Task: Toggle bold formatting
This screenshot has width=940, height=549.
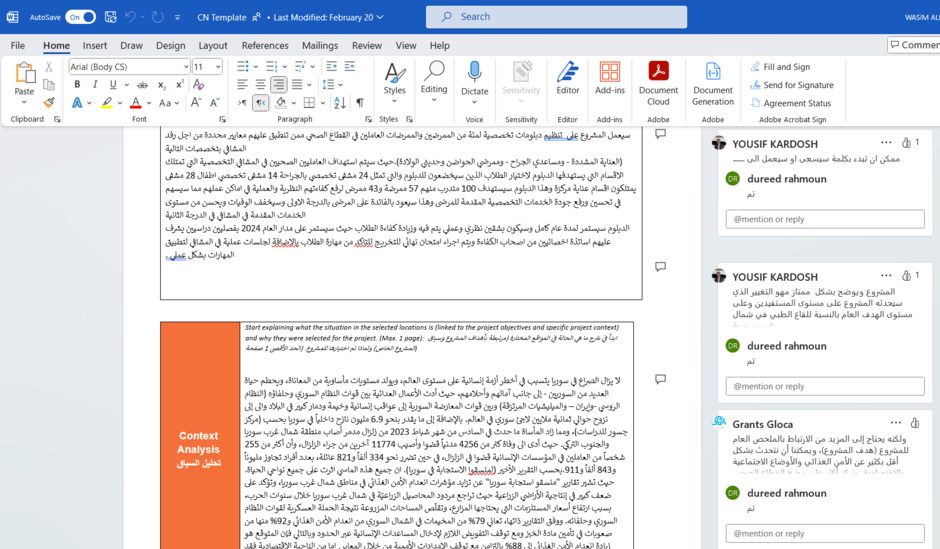Action: click(x=77, y=85)
